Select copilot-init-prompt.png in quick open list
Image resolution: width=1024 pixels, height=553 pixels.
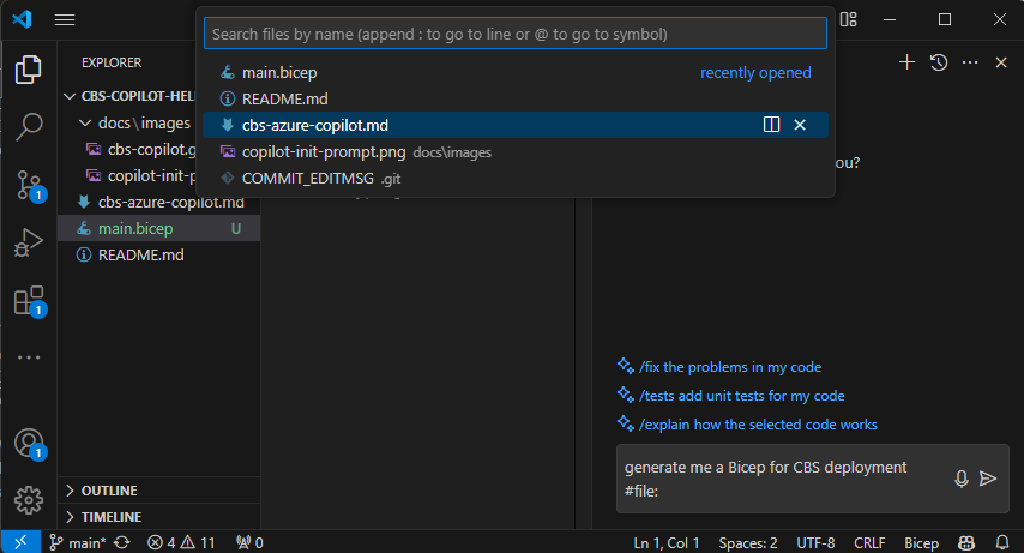click(516, 151)
